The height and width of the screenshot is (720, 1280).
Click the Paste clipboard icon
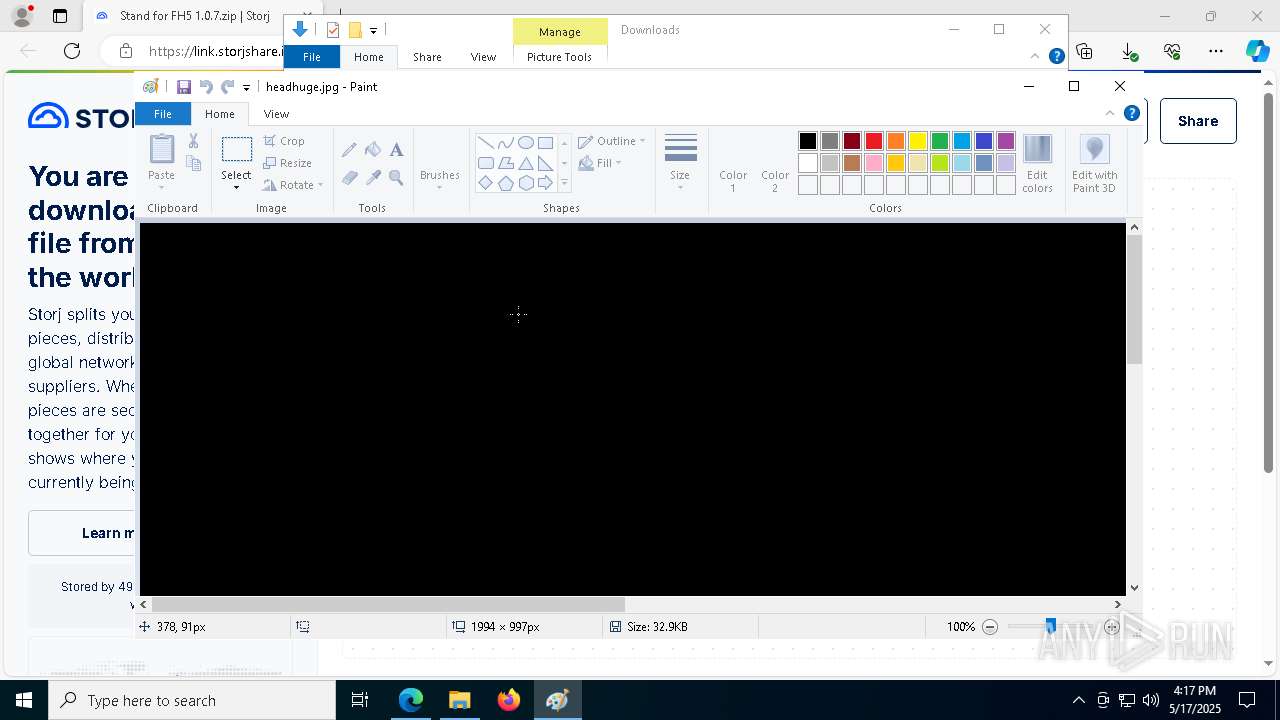[161, 149]
